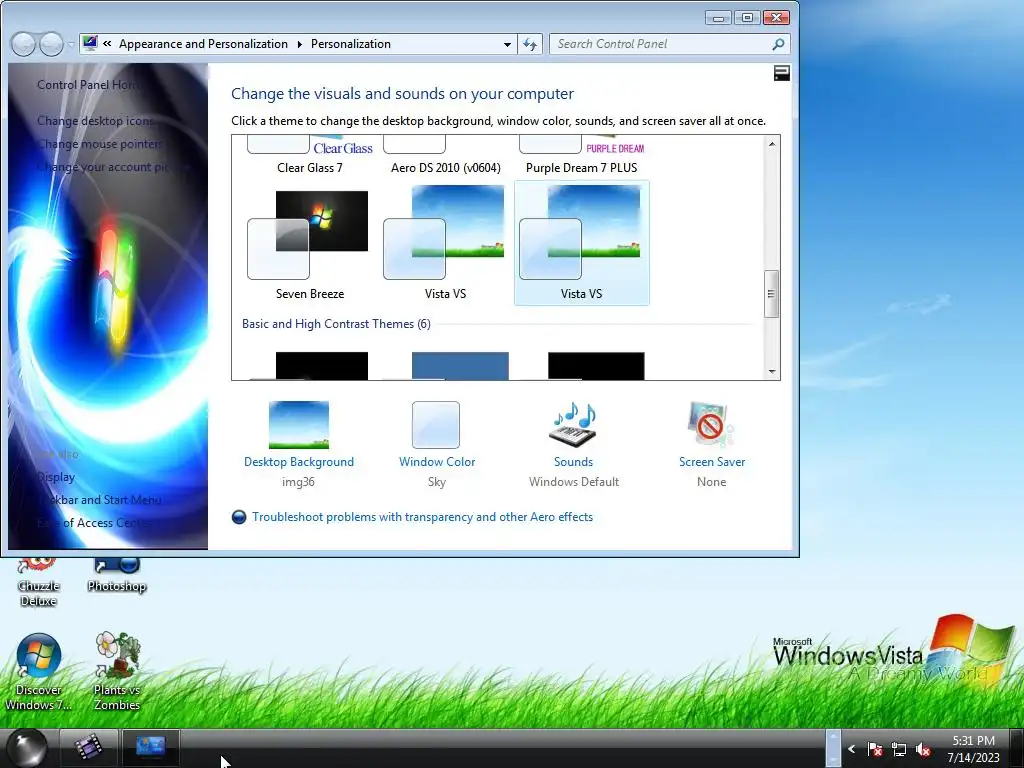Screen dimensions: 1024x768
Task: Click the muted volume tray icon
Action: pyautogui.click(x=923, y=749)
